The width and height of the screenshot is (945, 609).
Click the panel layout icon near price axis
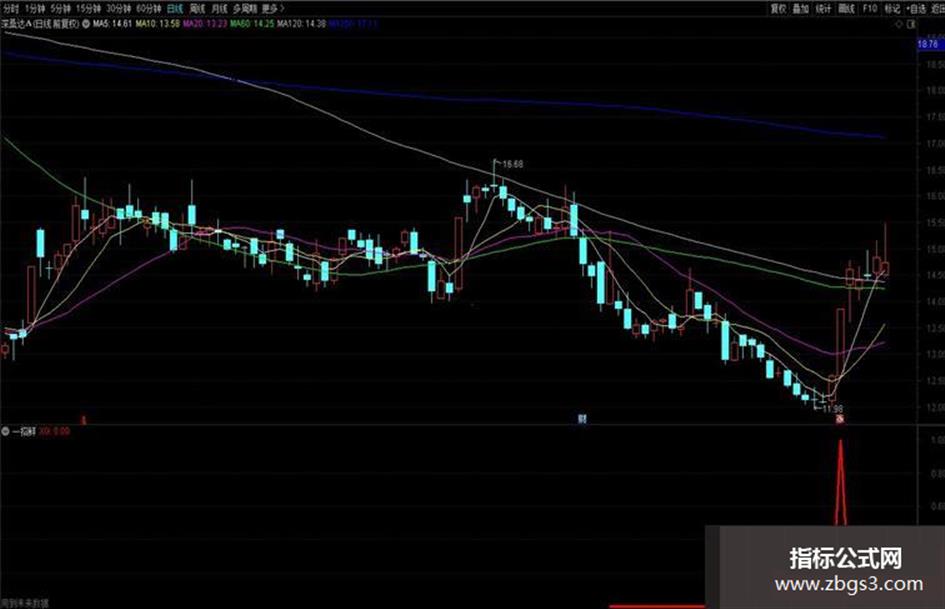pos(911,24)
